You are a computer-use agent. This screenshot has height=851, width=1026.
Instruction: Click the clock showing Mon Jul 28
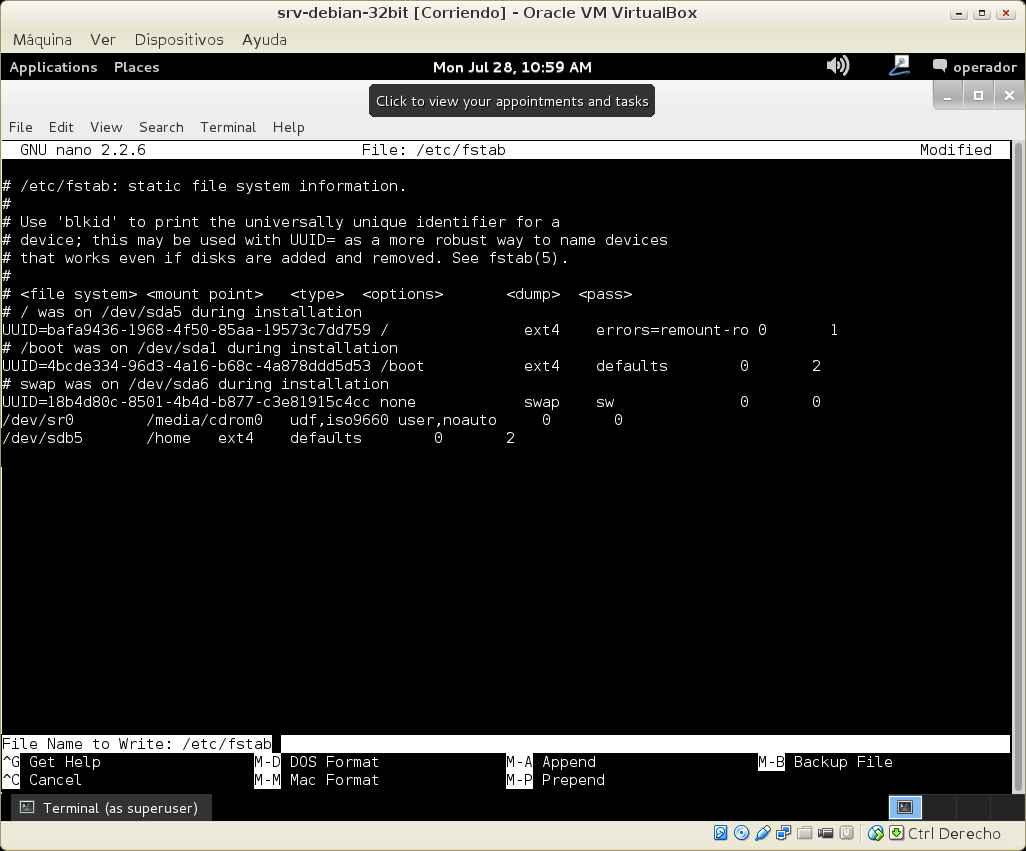[512, 67]
